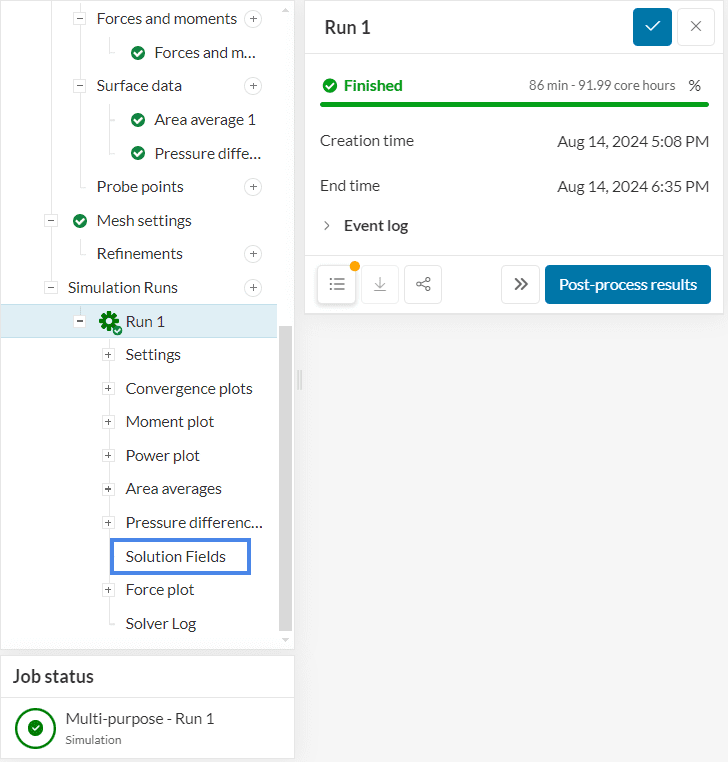The height and width of the screenshot is (762, 728).
Task: Open the Solver Log entry
Action: pos(160,624)
